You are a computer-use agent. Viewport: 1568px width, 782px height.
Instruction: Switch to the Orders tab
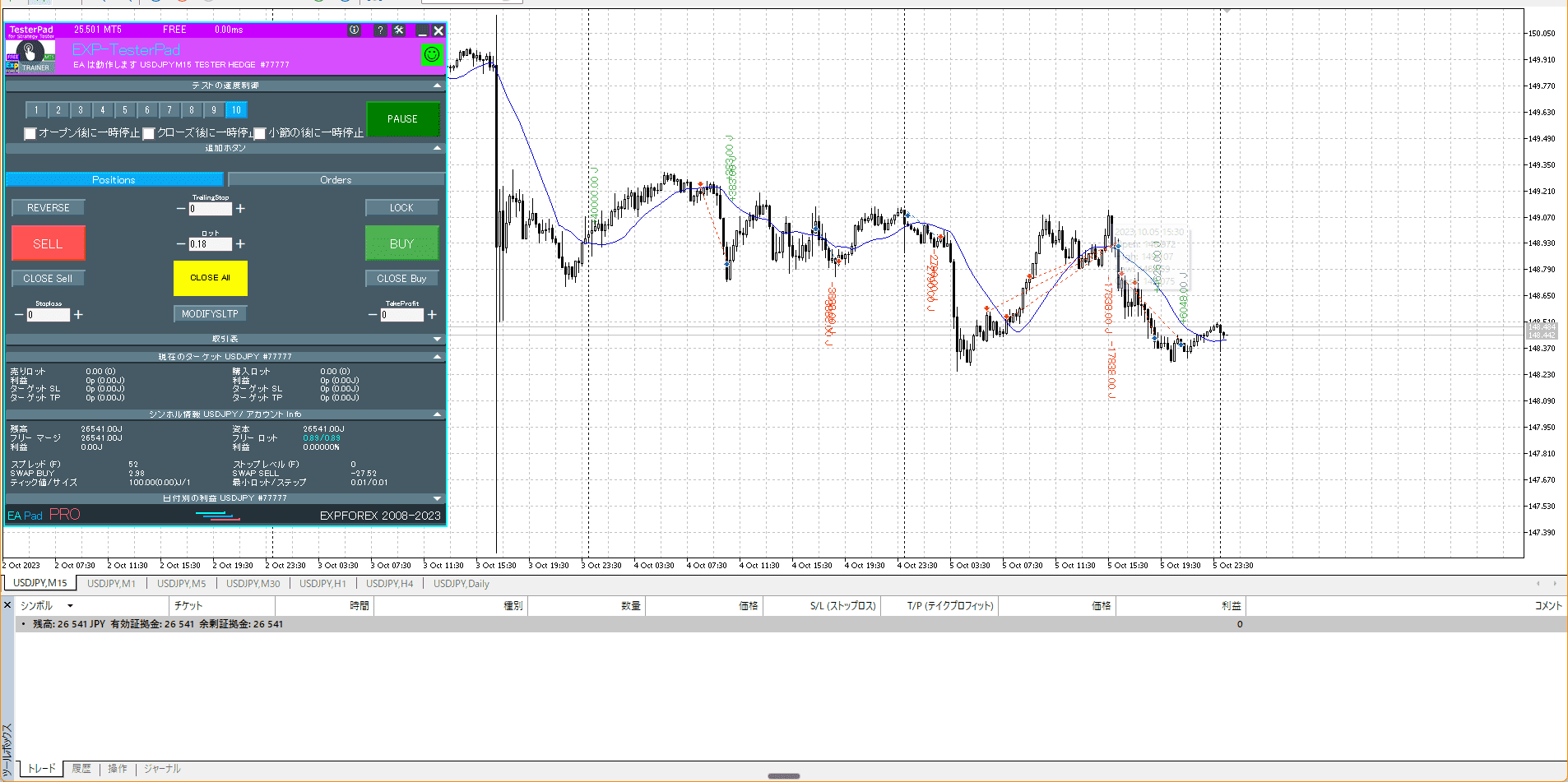coord(336,180)
